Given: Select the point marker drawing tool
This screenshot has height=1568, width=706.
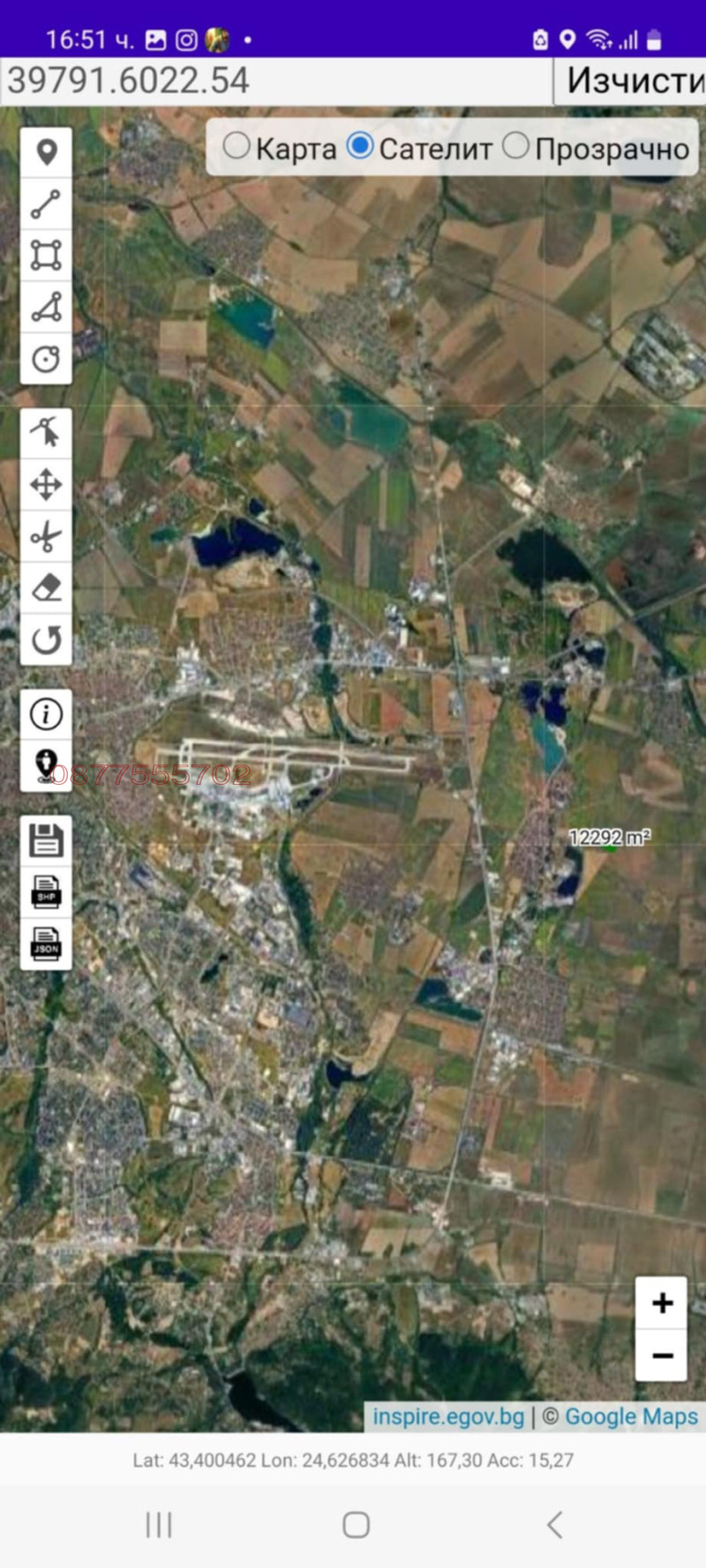Looking at the screenshot, I should tap(46, 153).
